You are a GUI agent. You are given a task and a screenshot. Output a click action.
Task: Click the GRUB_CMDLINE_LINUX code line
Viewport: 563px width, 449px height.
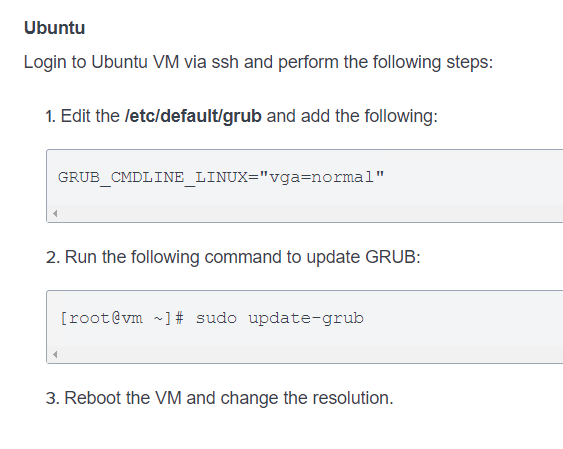click(x=221, y=177)
